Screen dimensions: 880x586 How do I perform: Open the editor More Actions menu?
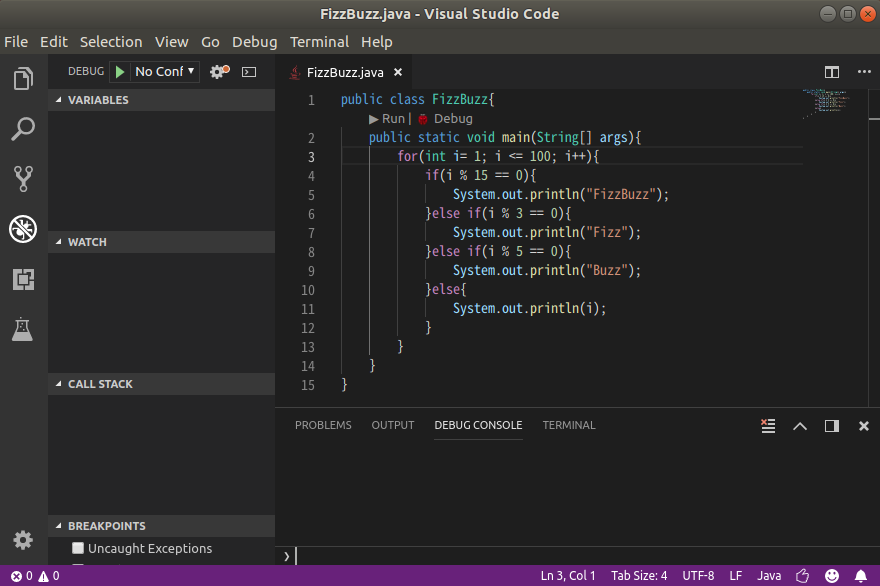(864, 72)
